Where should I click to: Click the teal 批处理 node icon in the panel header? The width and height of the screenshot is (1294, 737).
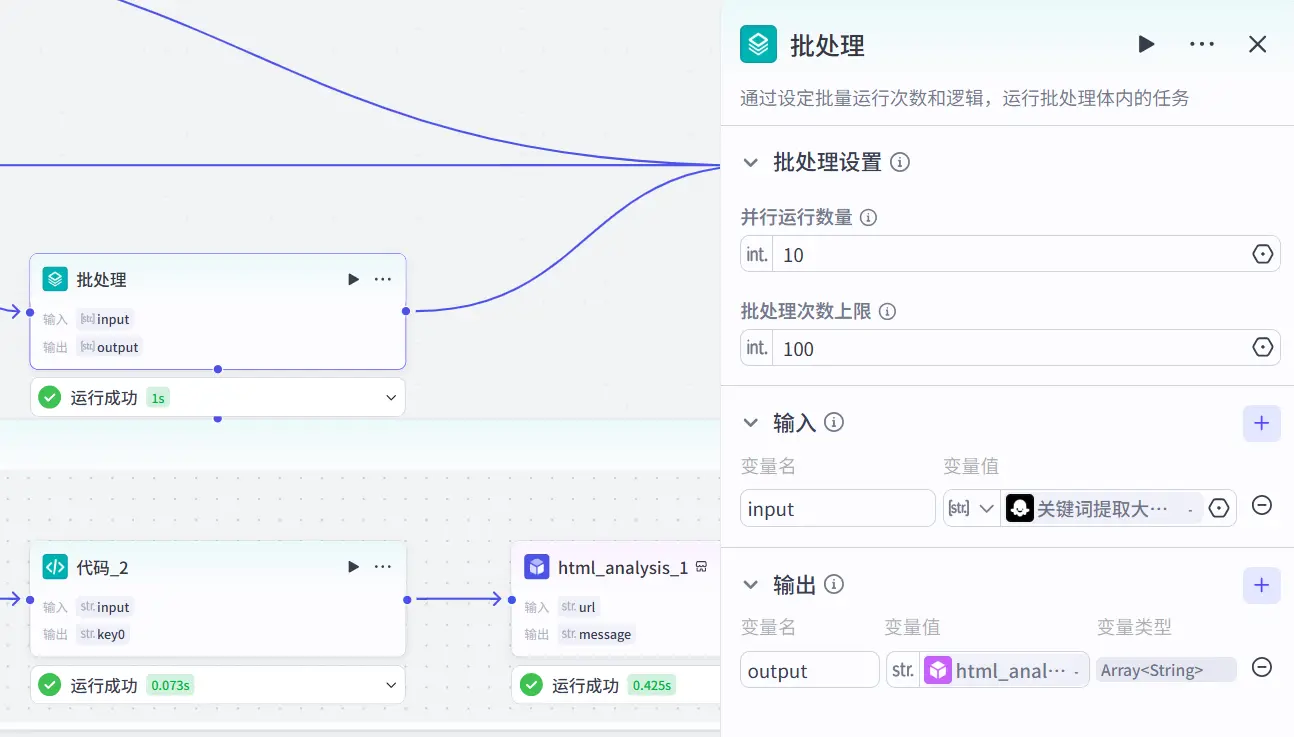pyautogui.click(x=757, y=44)
